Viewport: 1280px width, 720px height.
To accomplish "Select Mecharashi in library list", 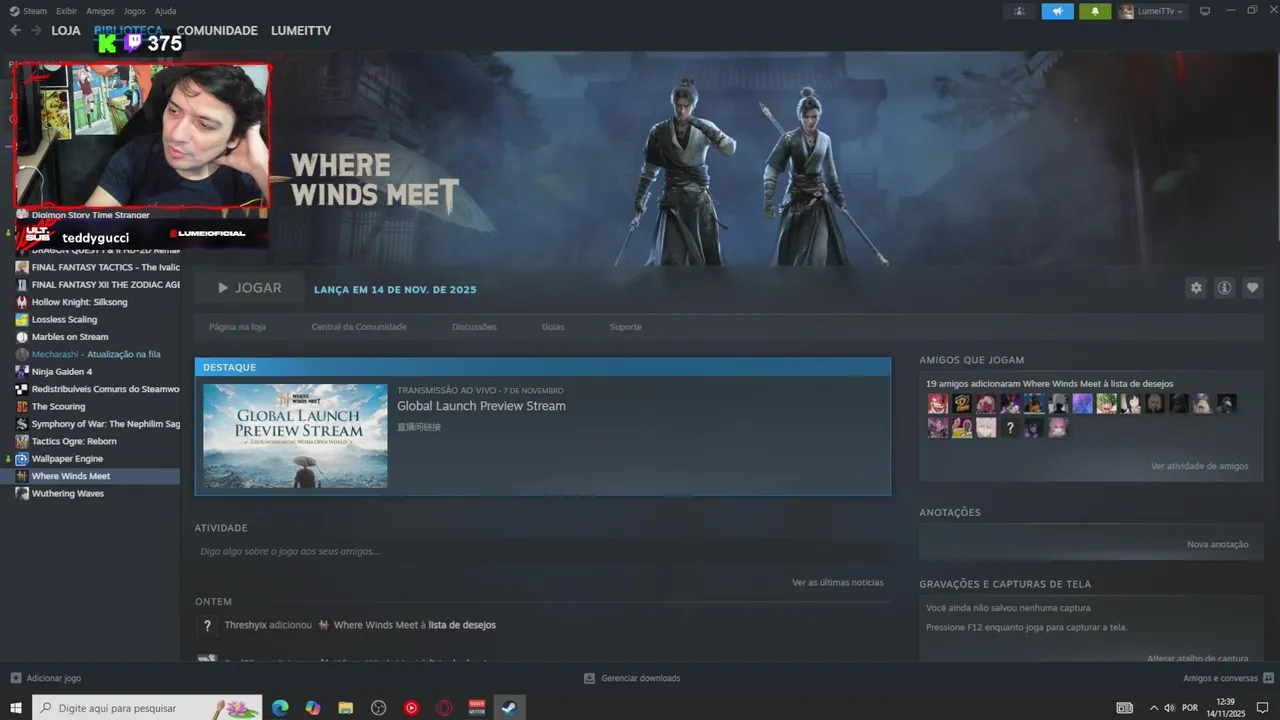I will click(x=98, y=354).
